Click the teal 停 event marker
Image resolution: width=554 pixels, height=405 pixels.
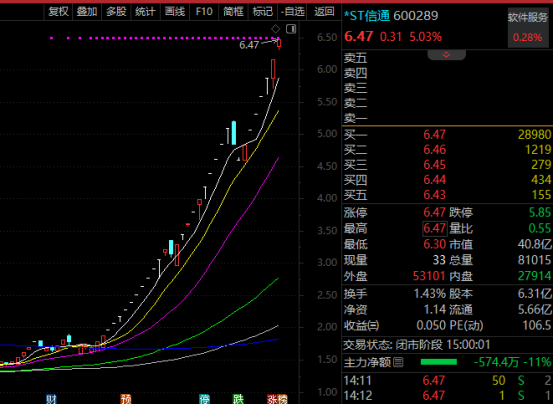coord(204,399)
